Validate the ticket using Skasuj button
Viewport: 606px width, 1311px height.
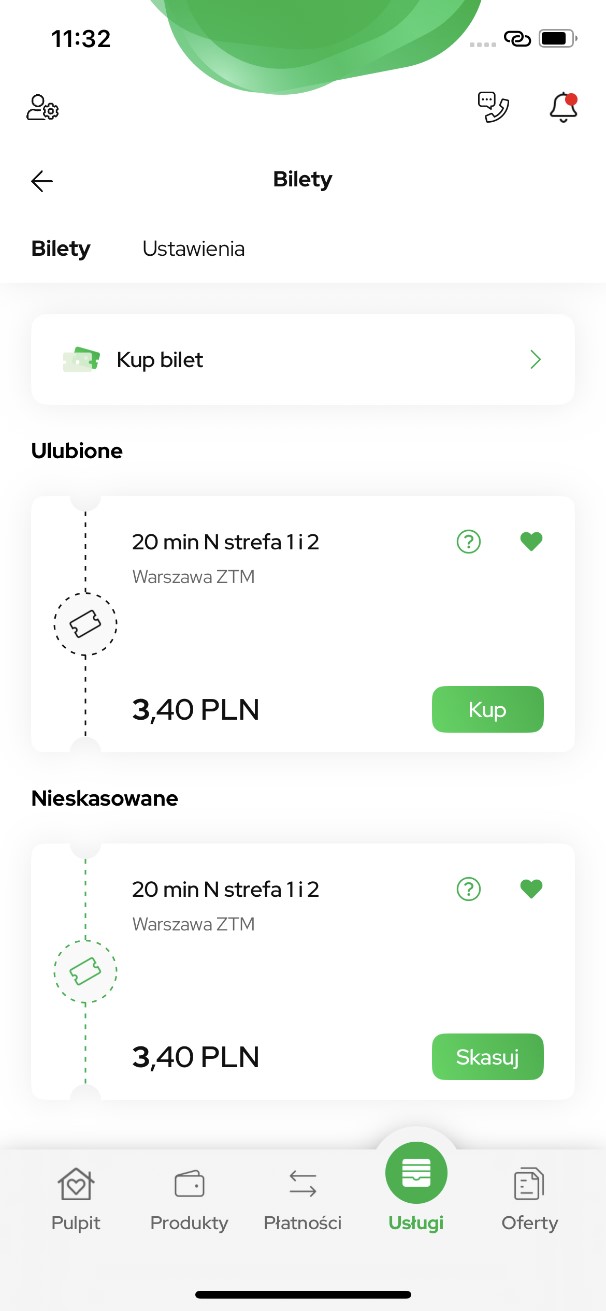pos(487,1056)
